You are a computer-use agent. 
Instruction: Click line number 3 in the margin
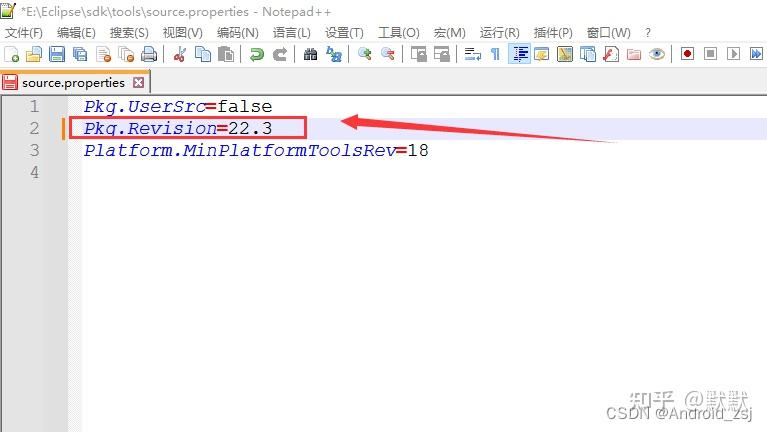pyautogui.click(x=34, y=150)
